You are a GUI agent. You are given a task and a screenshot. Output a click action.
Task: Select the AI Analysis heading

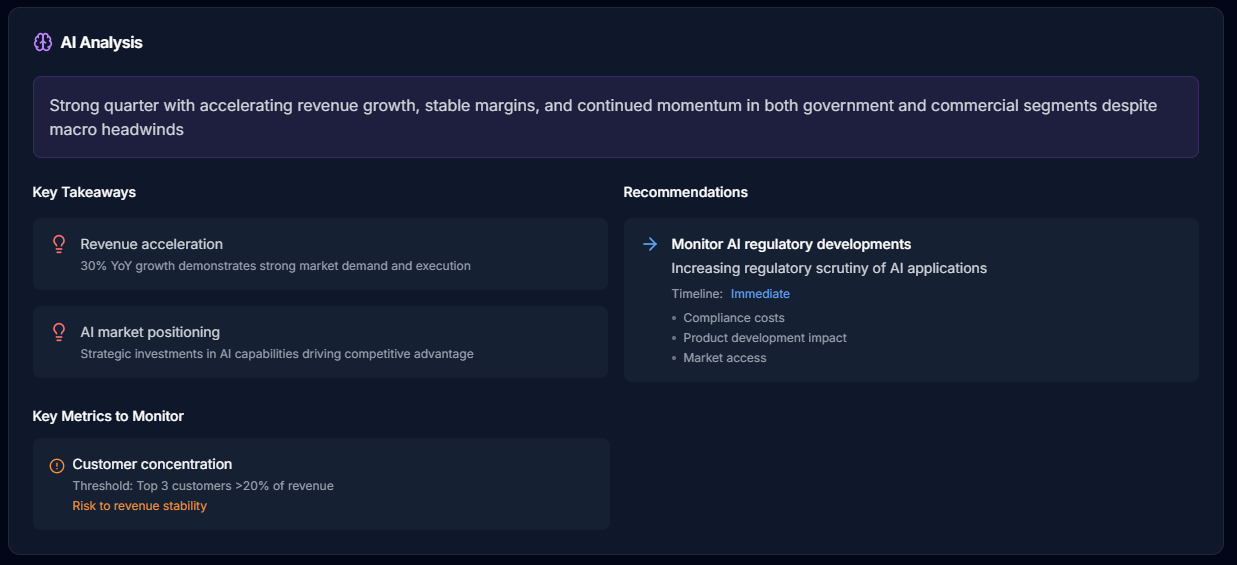tap(101, 42)
